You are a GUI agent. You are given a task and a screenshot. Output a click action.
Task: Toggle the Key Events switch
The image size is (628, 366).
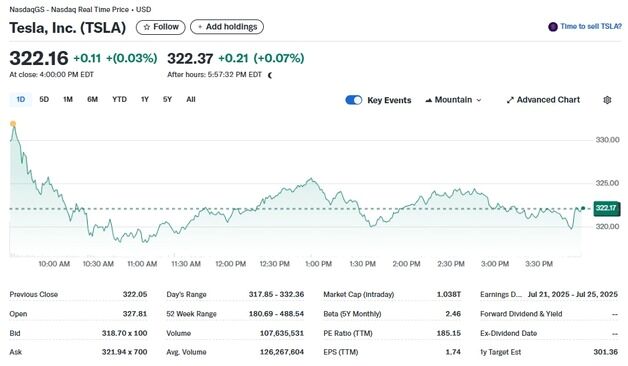tap(354, 100)
